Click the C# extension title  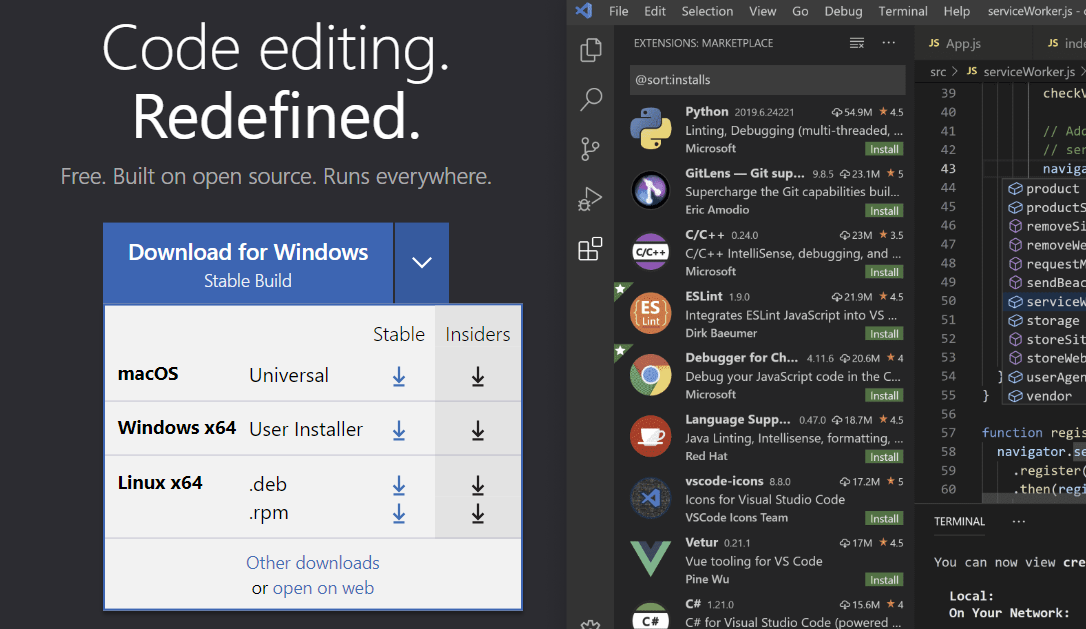[693, 603]
